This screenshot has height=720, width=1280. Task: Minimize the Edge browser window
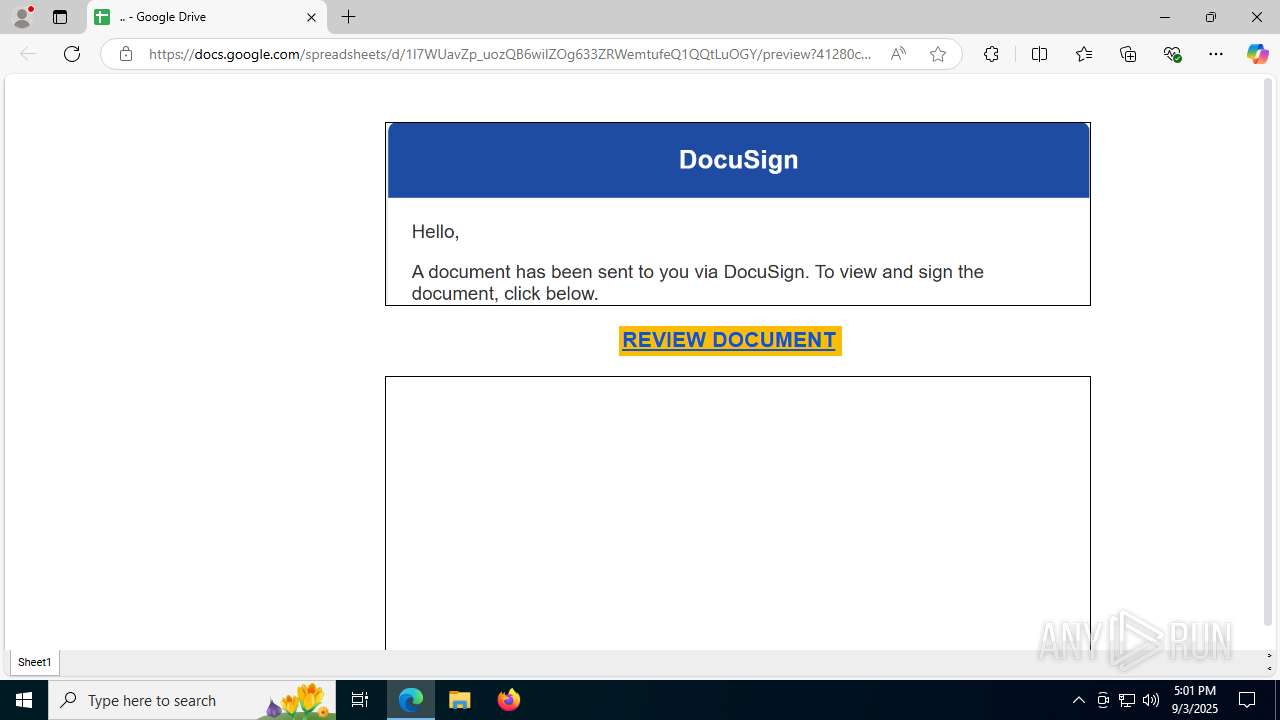coord(1164,17)
